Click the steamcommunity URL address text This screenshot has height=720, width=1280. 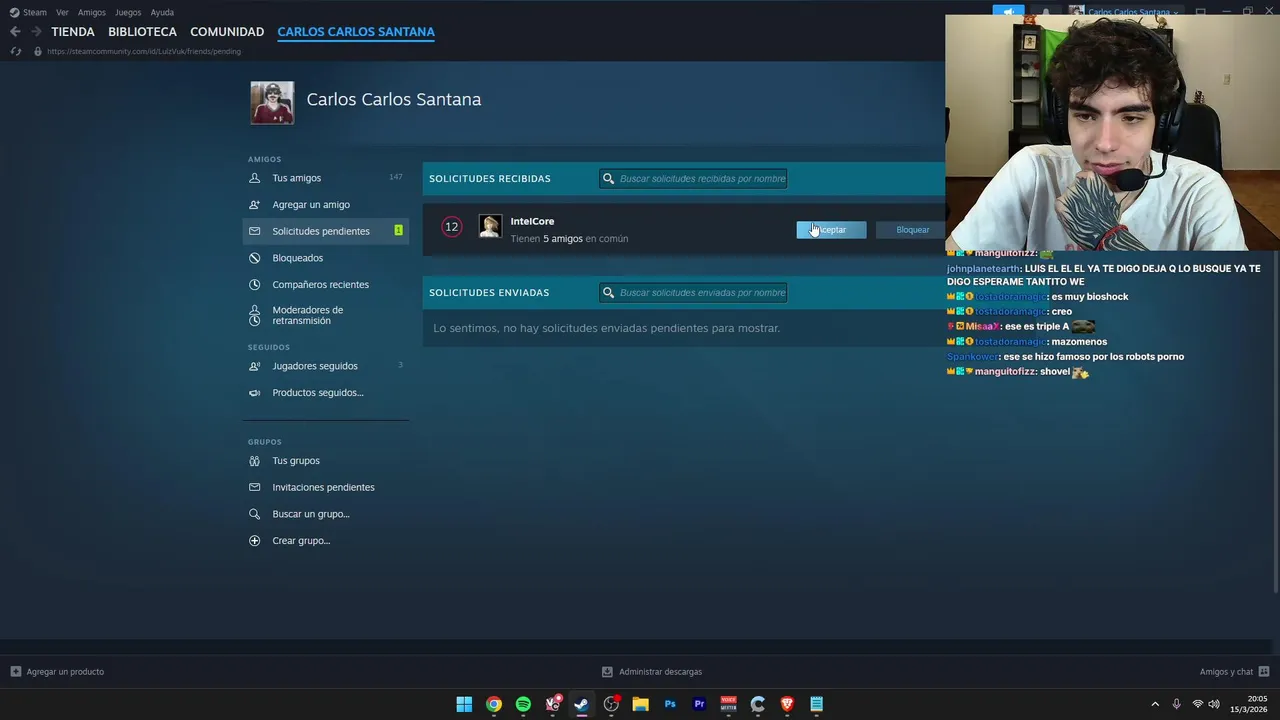144,51
